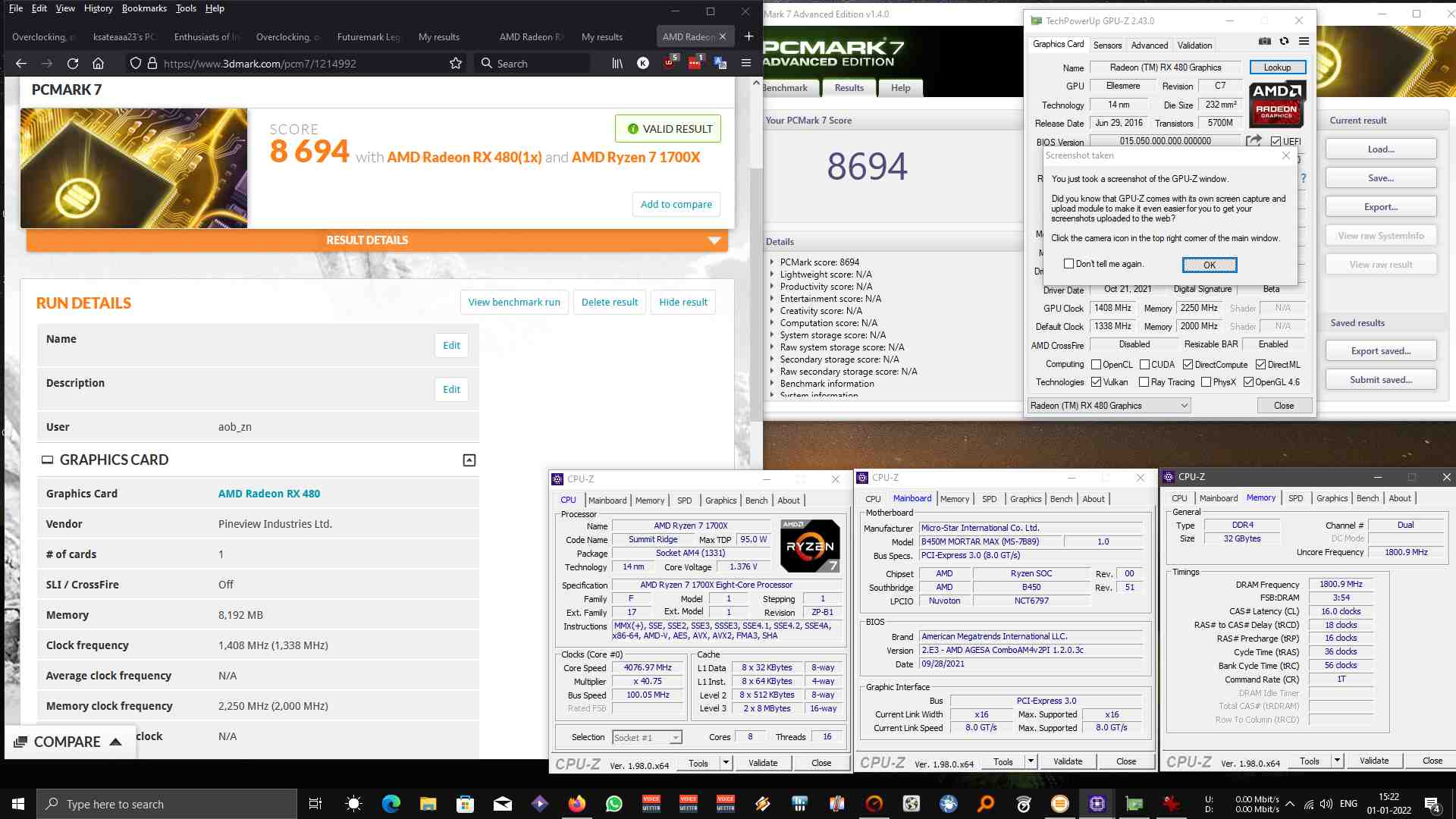Bookmark this page with the star
The height and width of the screenshot is (819, 1456).
tap(456, 64)
